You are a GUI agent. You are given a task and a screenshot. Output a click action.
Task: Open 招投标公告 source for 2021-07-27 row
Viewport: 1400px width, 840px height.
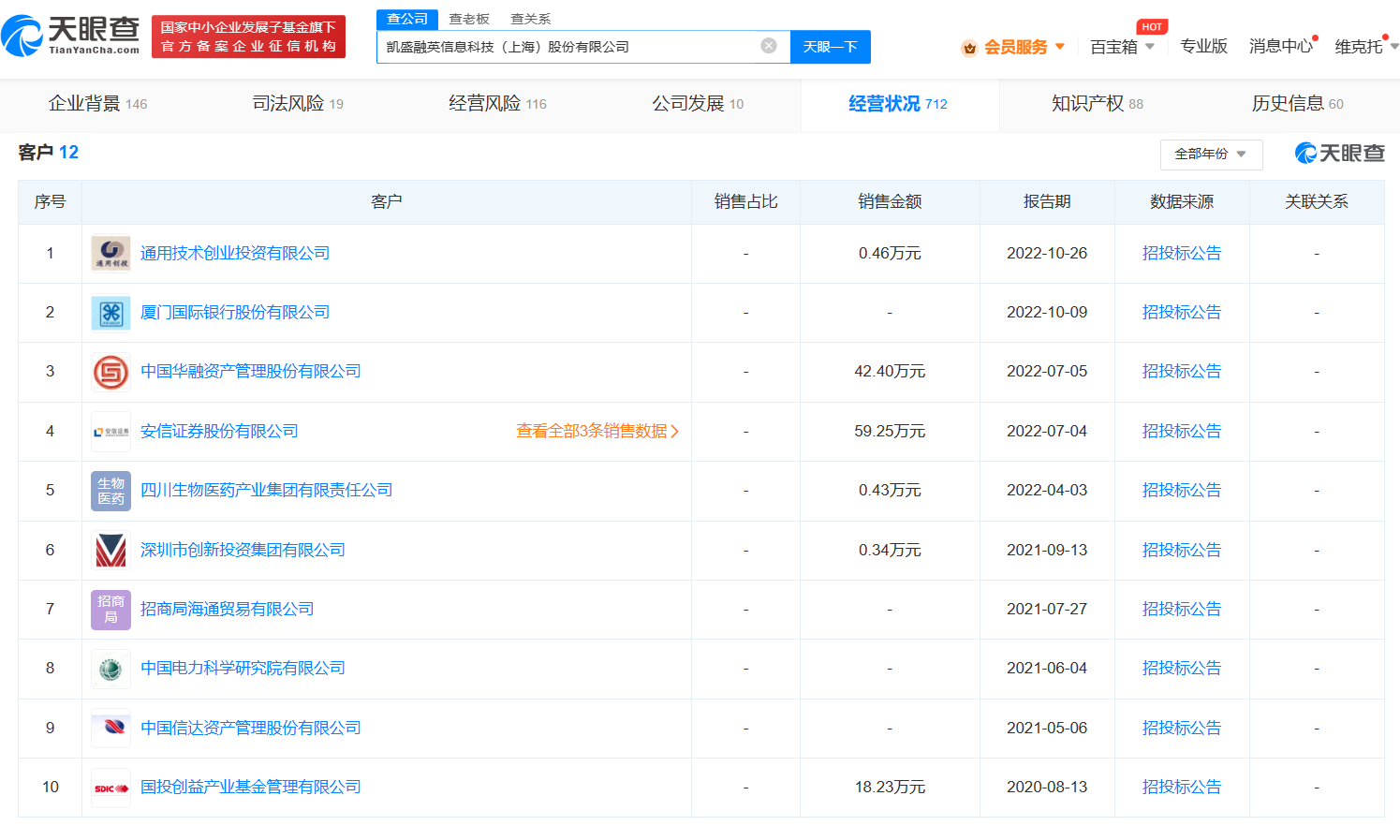click(1182, 609)
